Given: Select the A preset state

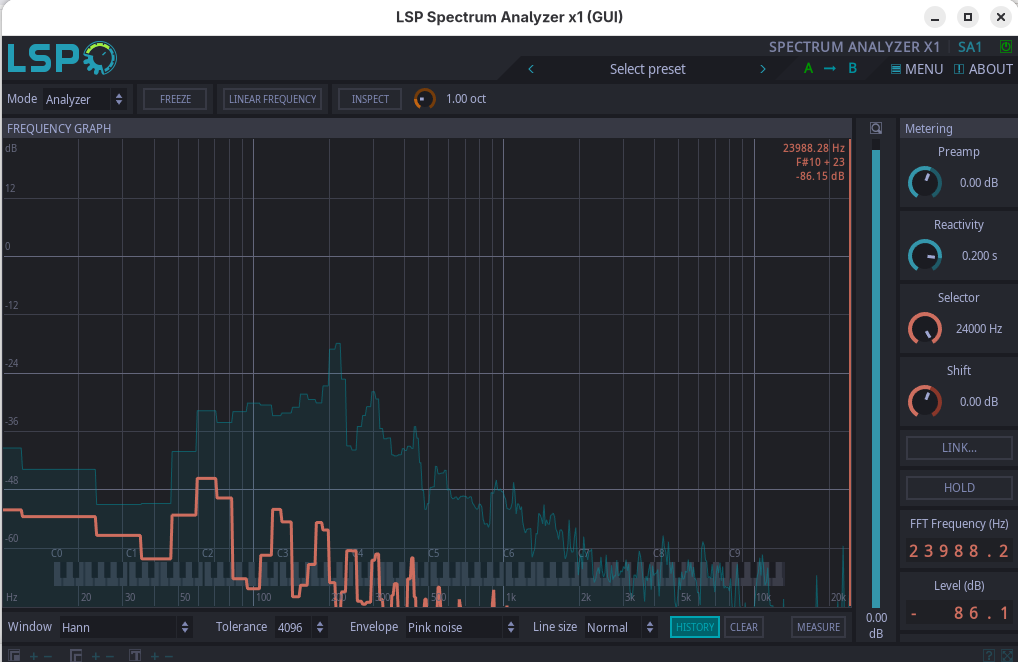Looking at the screenshot, I should pos(808,69).
